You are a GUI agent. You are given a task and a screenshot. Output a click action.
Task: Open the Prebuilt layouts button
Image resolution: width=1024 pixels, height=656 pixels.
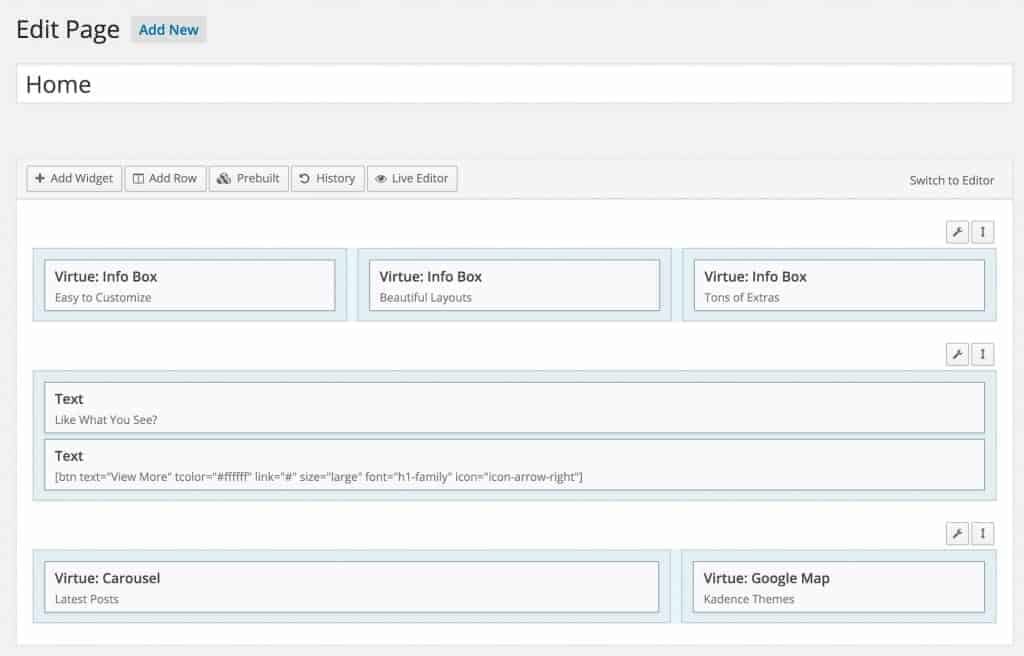coord(249,178)
